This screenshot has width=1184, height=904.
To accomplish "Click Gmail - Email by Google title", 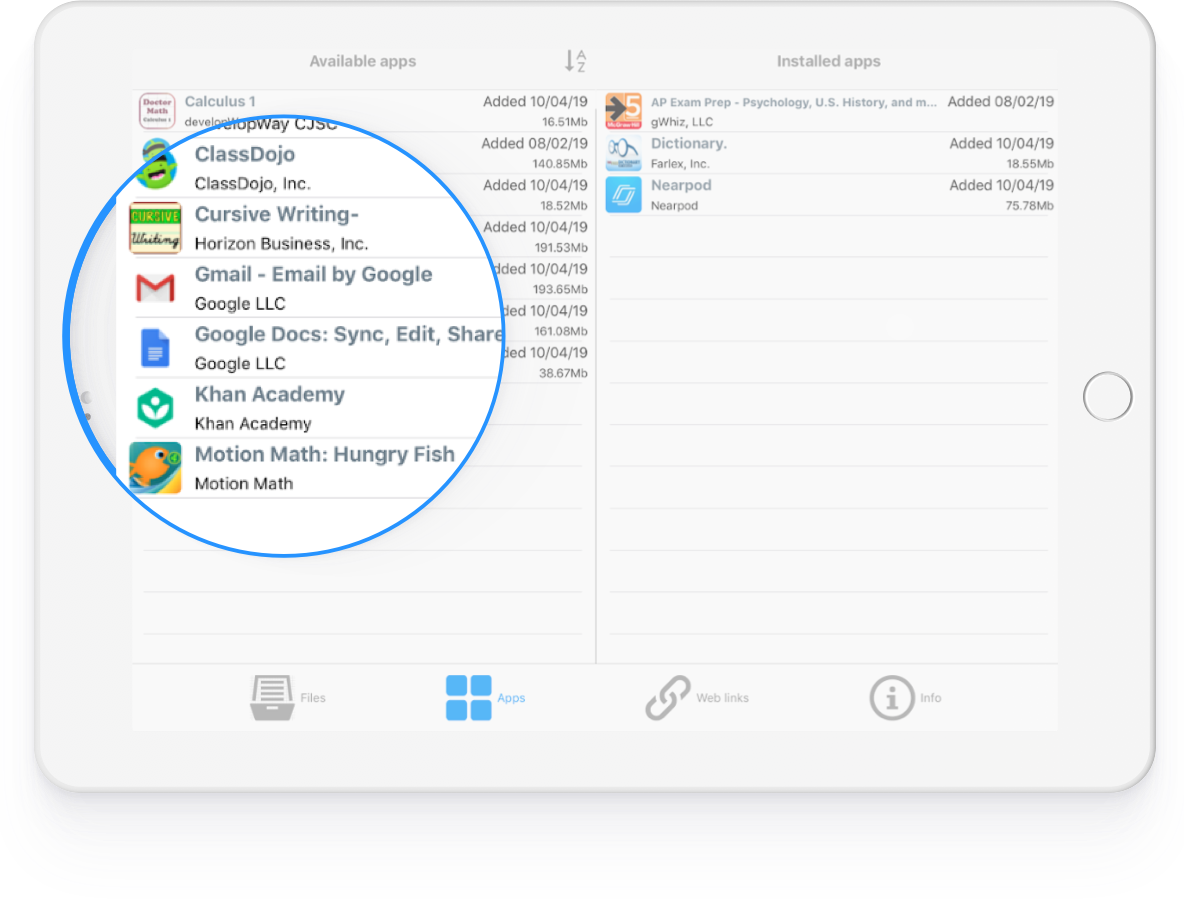I will click(313, 274).
